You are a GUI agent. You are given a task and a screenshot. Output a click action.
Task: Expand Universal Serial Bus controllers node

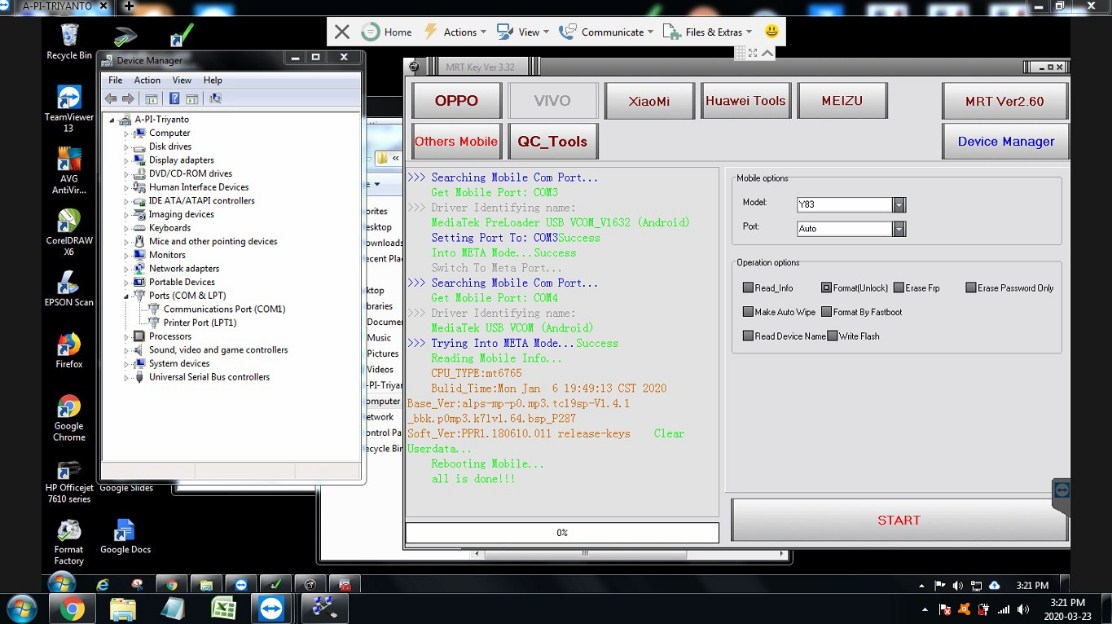pos(126,377)
